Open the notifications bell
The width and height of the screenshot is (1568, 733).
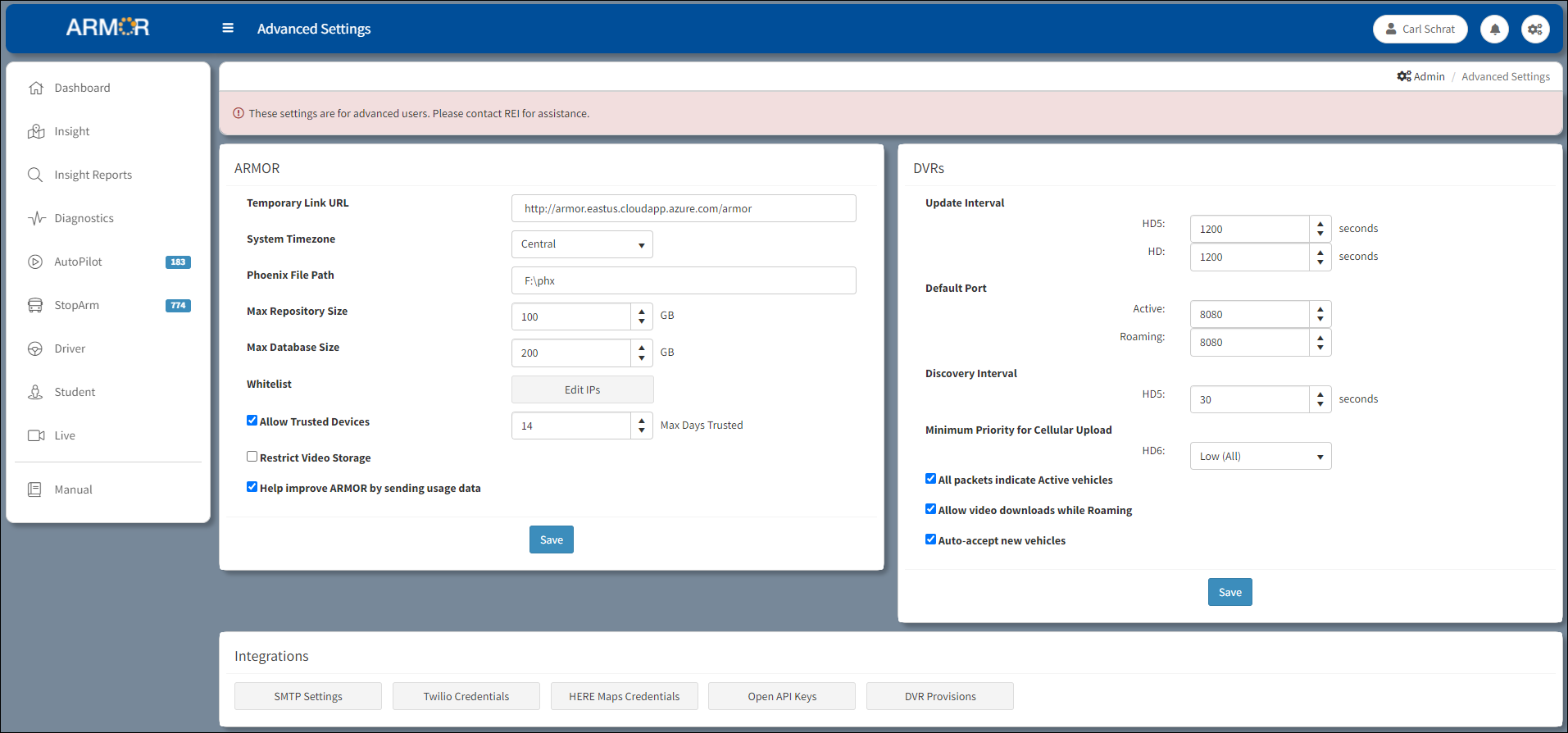pyautogui.click(x=1494, y=29)
